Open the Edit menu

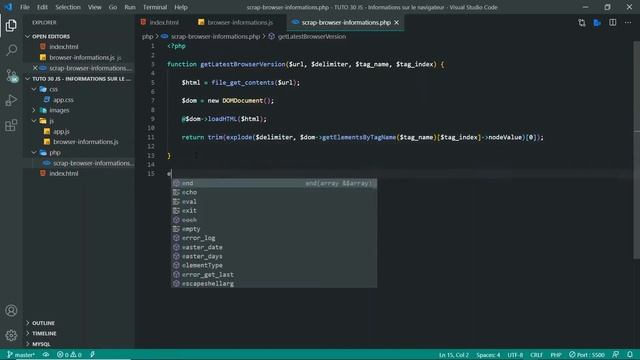(x=42, y=7)
